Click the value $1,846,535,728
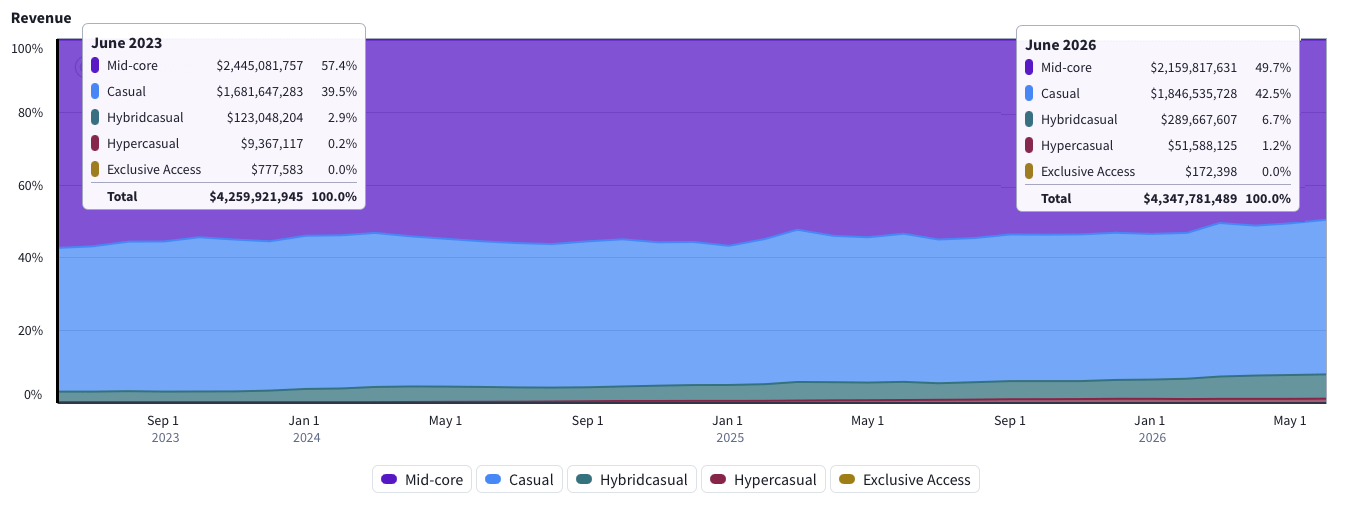This screenshot has height=507, width=1345. (1193, 93)
